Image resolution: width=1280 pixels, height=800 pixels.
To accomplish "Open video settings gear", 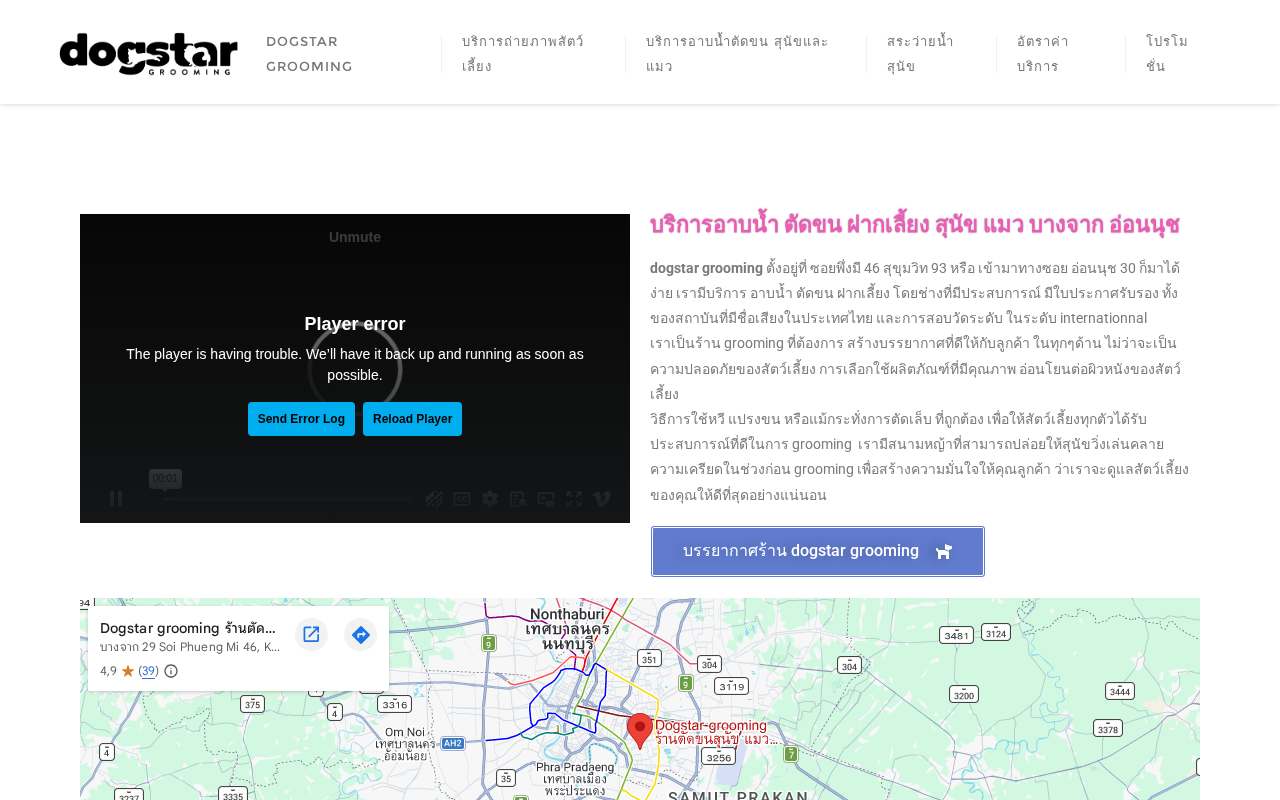I will (490, 499).
